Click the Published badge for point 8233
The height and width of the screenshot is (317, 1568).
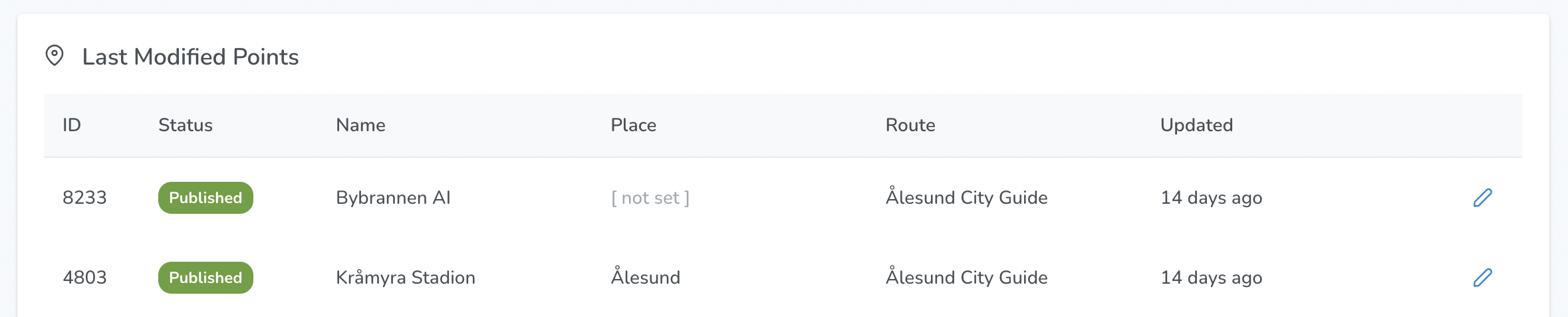[x=205, y=198]
